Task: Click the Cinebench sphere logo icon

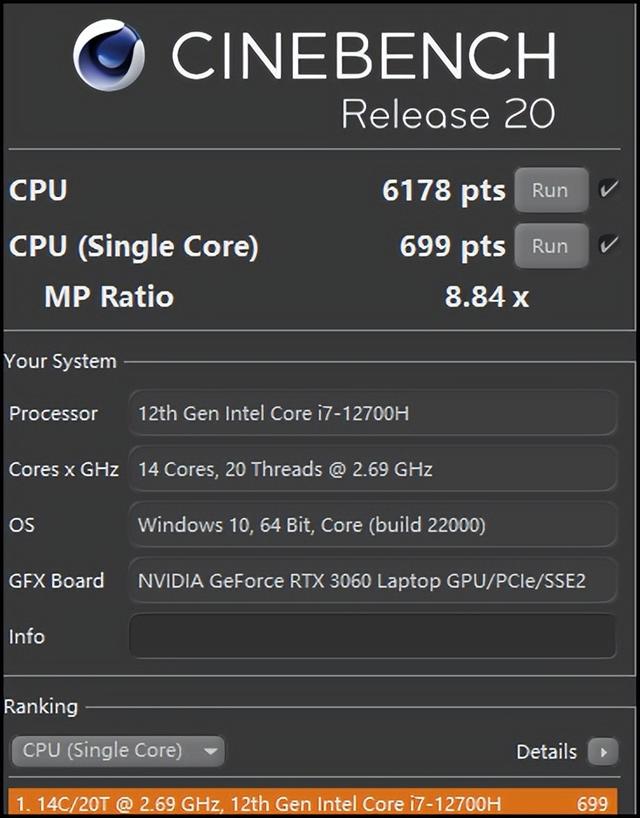Action: 108,55
